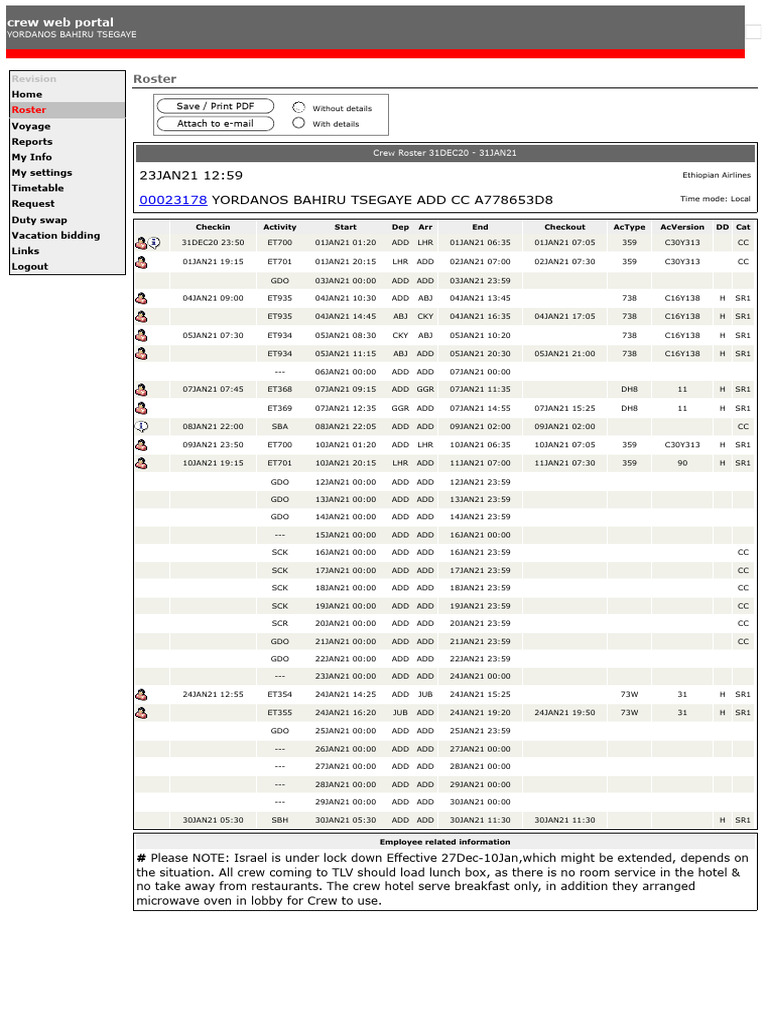
Task: Click crew icon on ET700 01JAN21 row
Action: pyautogui.click(x=141, y=243)
